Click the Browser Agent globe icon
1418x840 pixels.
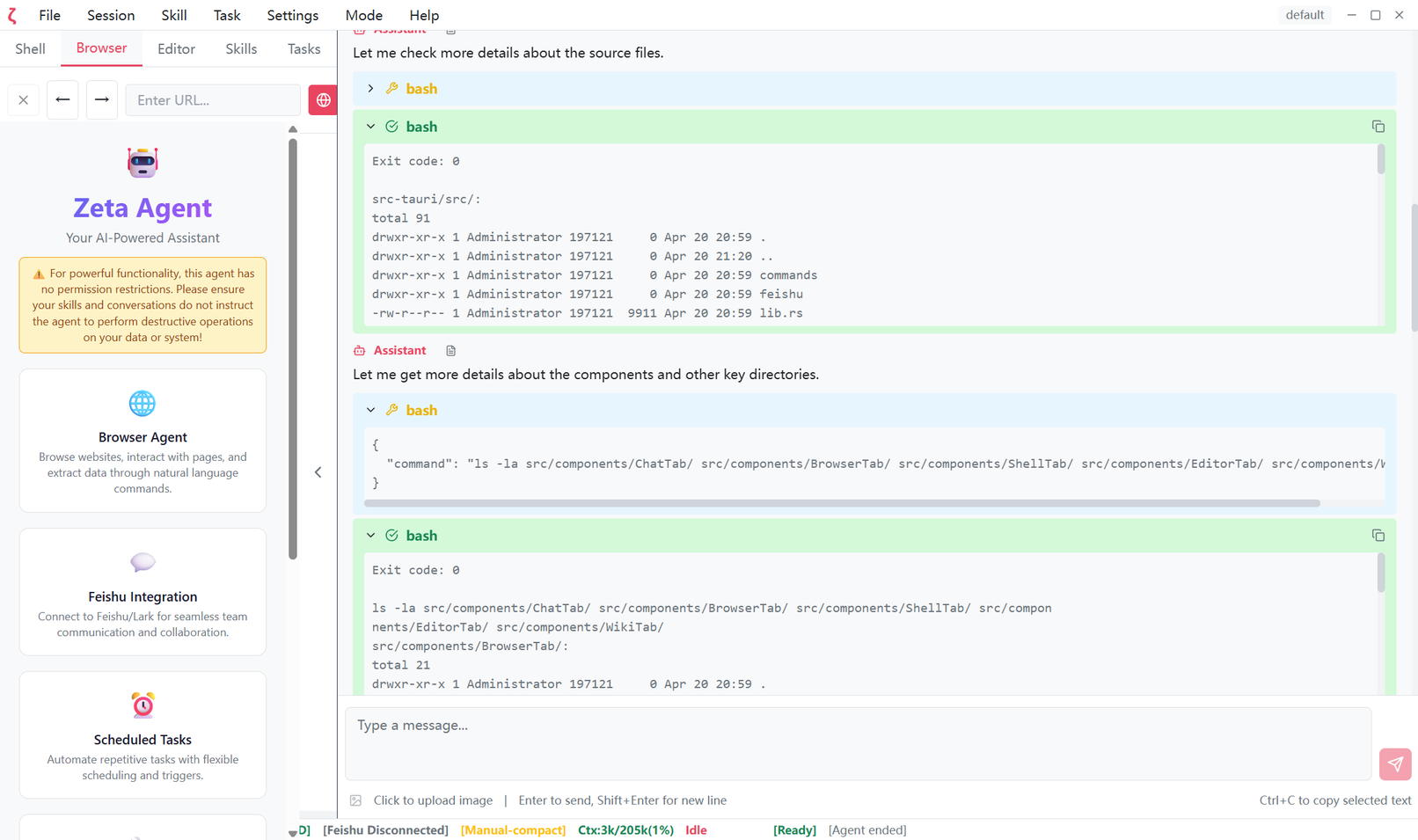(142, 403)
